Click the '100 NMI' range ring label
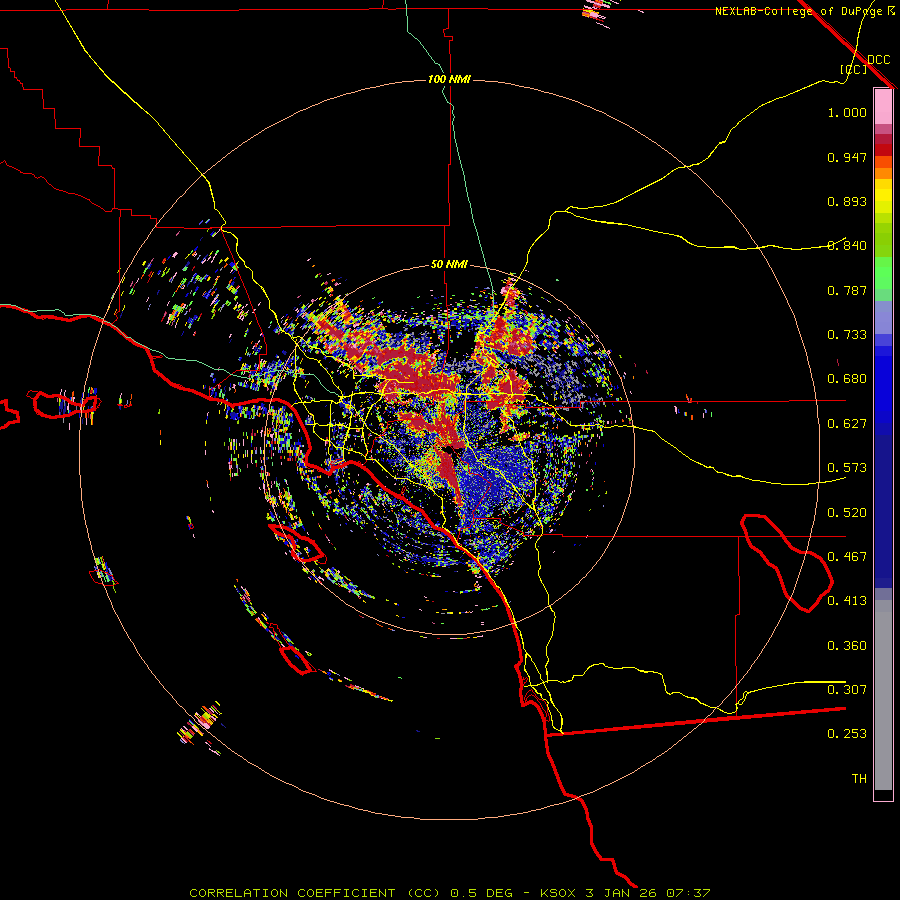Image resolution: width=900 pixels, height=900 pixels. pos(449,79)
